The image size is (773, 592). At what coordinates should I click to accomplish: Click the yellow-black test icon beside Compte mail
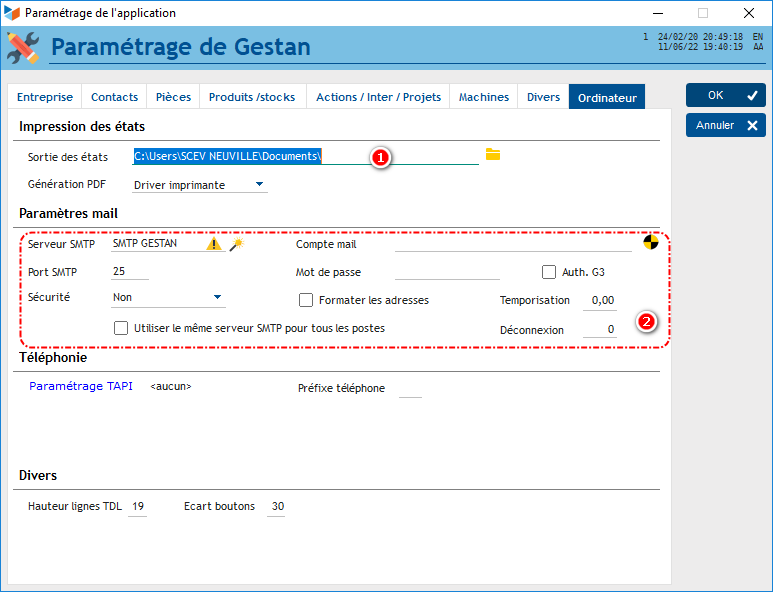pos(650,242)
